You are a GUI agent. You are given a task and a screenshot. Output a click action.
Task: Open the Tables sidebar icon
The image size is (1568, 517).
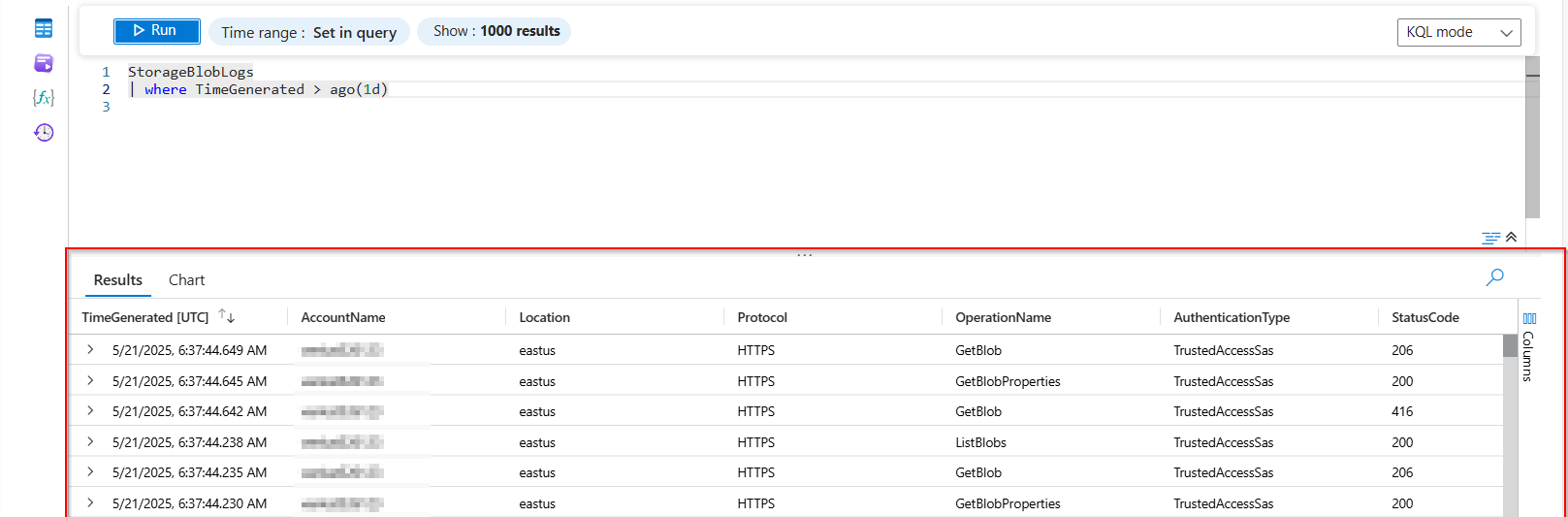(x=44, y=28)
